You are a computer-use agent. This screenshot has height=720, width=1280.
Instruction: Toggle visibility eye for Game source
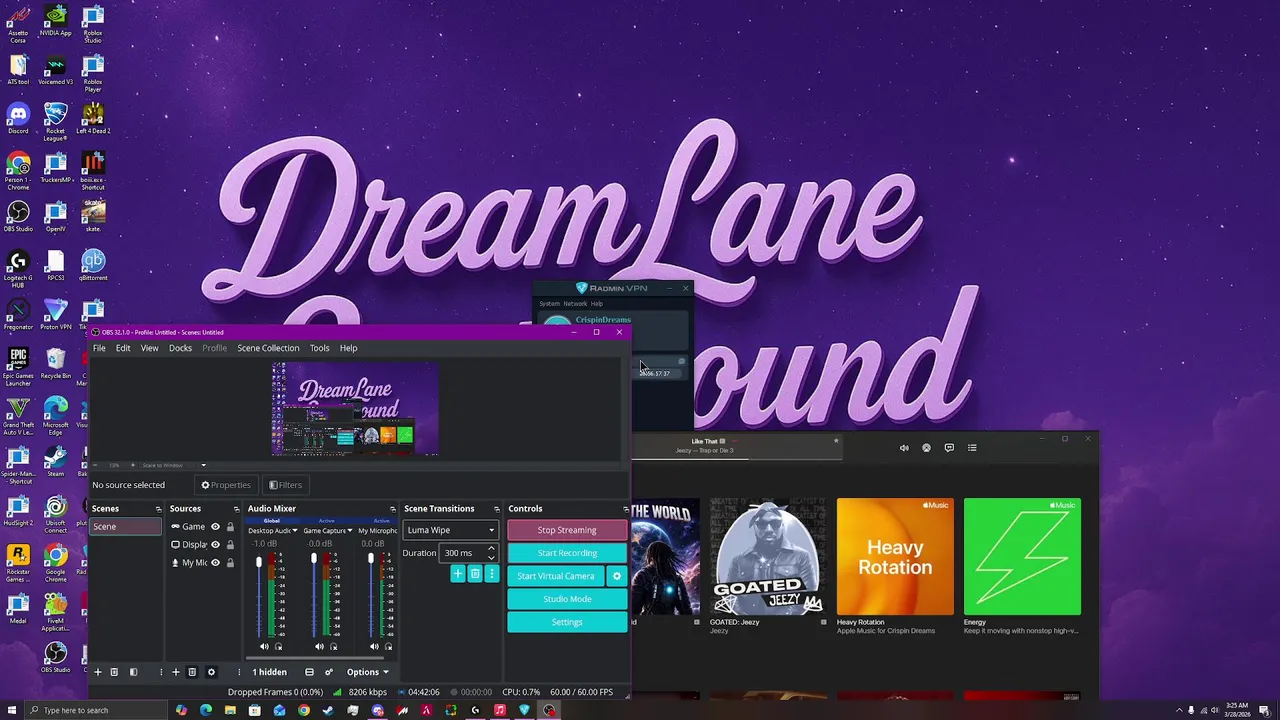[x=215, y=527]
